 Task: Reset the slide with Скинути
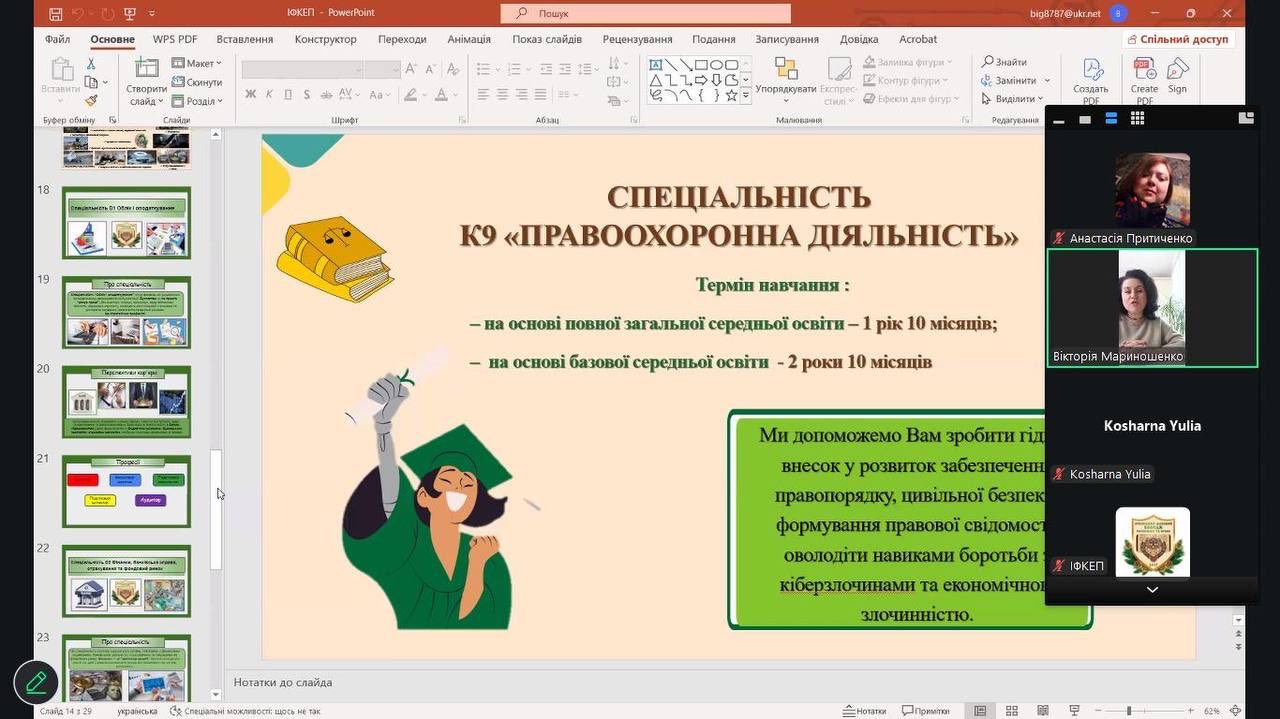[196, 82]
